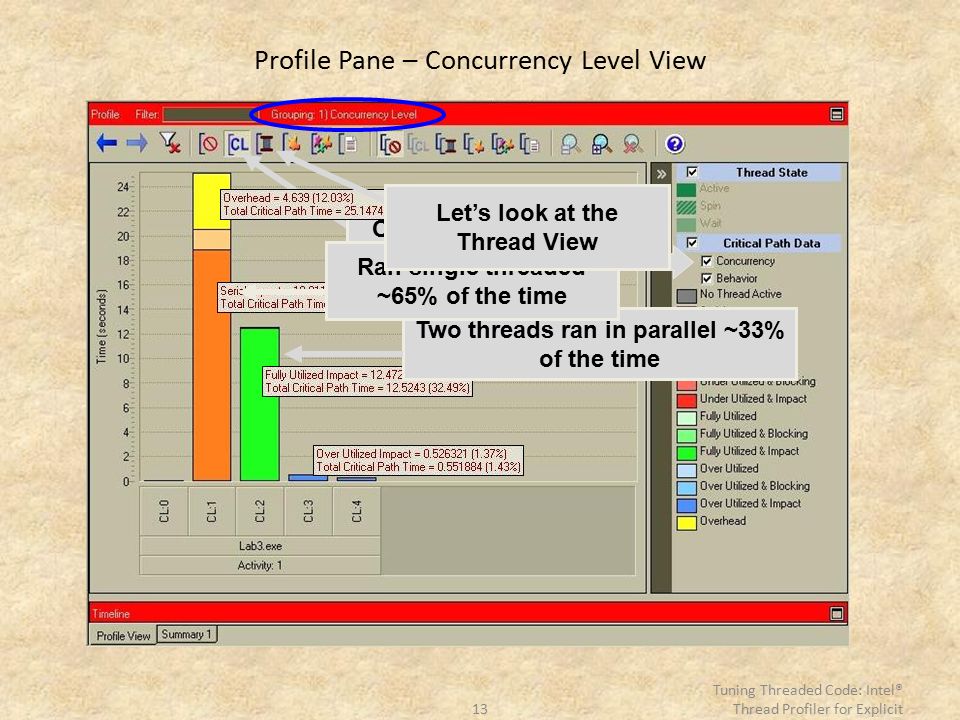This screenshot has height=720, width=960.
Task: Click the Over Utilized & Impact blue swatch
Action: 686,505
